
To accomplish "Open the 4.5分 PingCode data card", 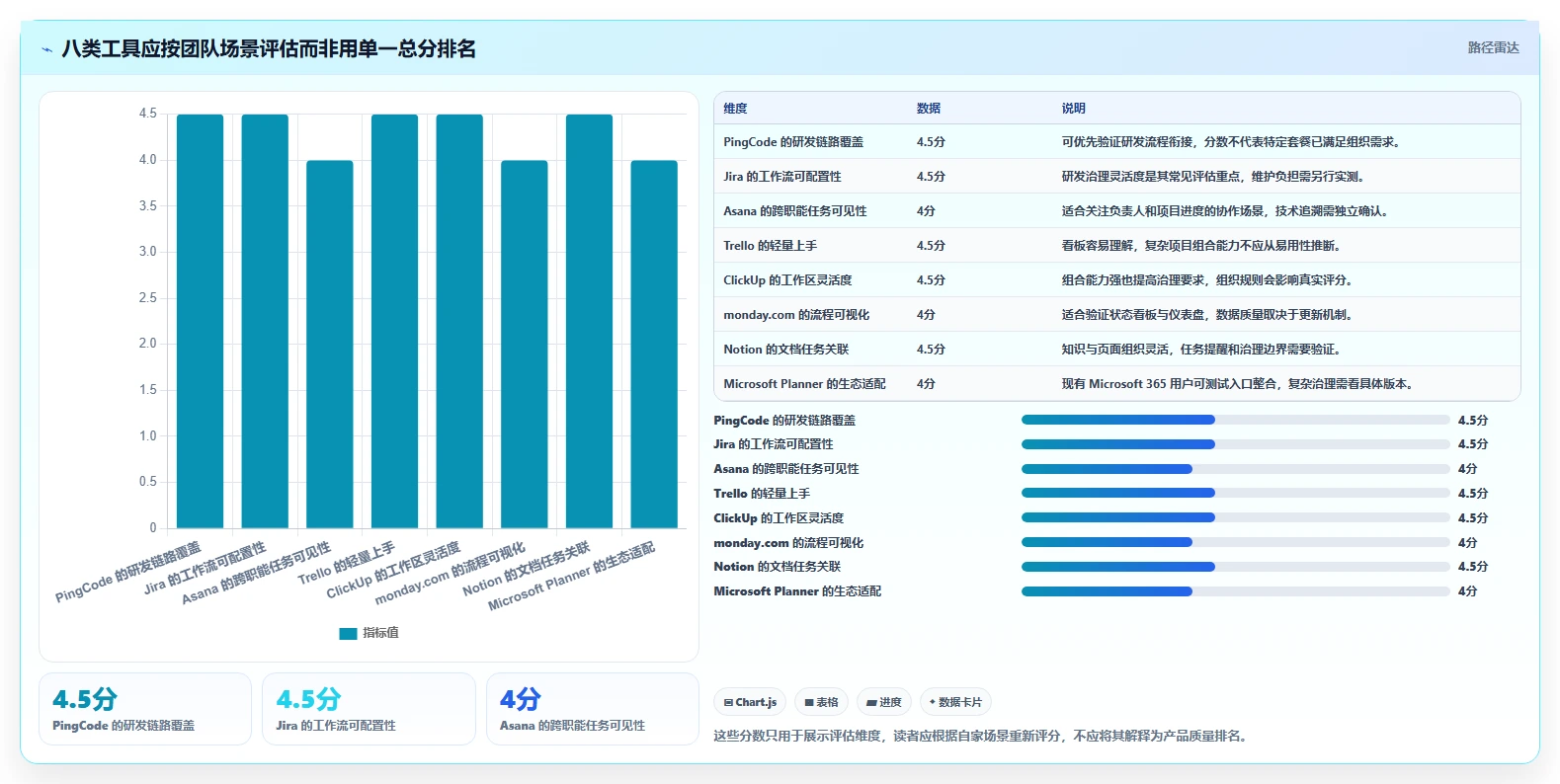I will pos(145,709).
